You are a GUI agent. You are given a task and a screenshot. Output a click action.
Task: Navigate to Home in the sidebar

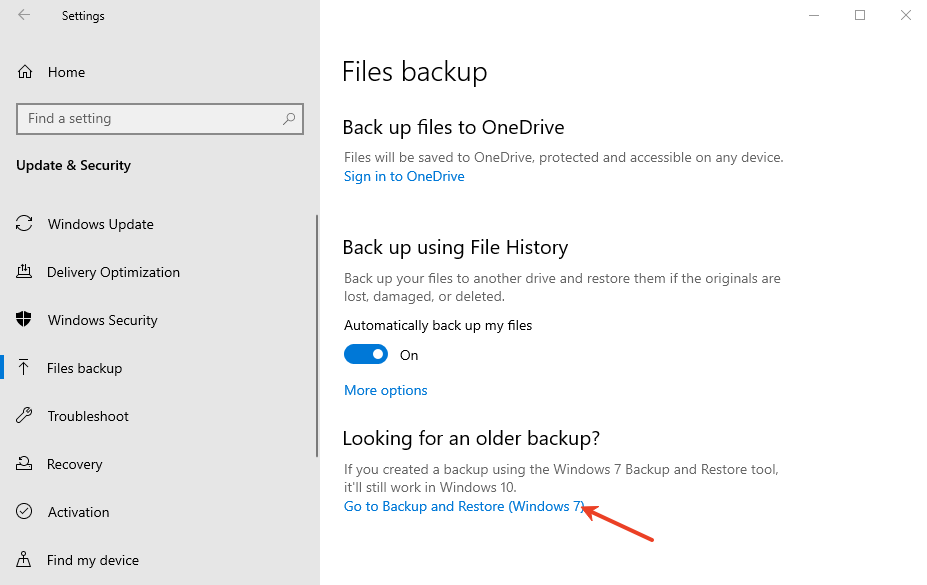pos(66,72)
